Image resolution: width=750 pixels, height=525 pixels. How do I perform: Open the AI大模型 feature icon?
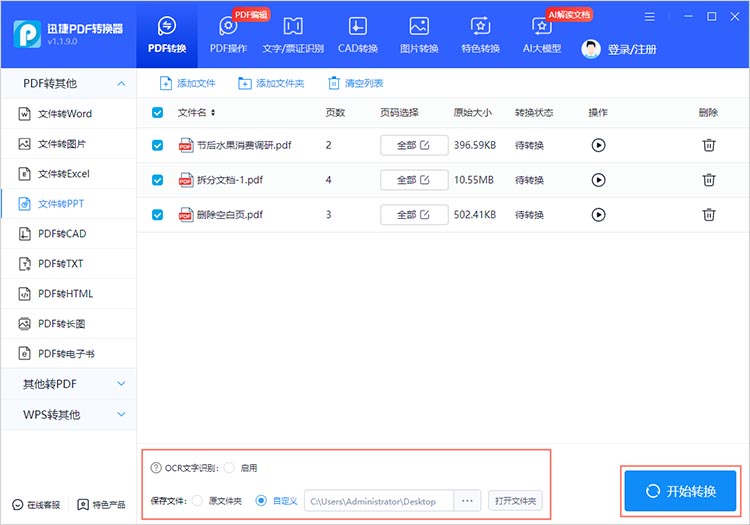point(541,27)
